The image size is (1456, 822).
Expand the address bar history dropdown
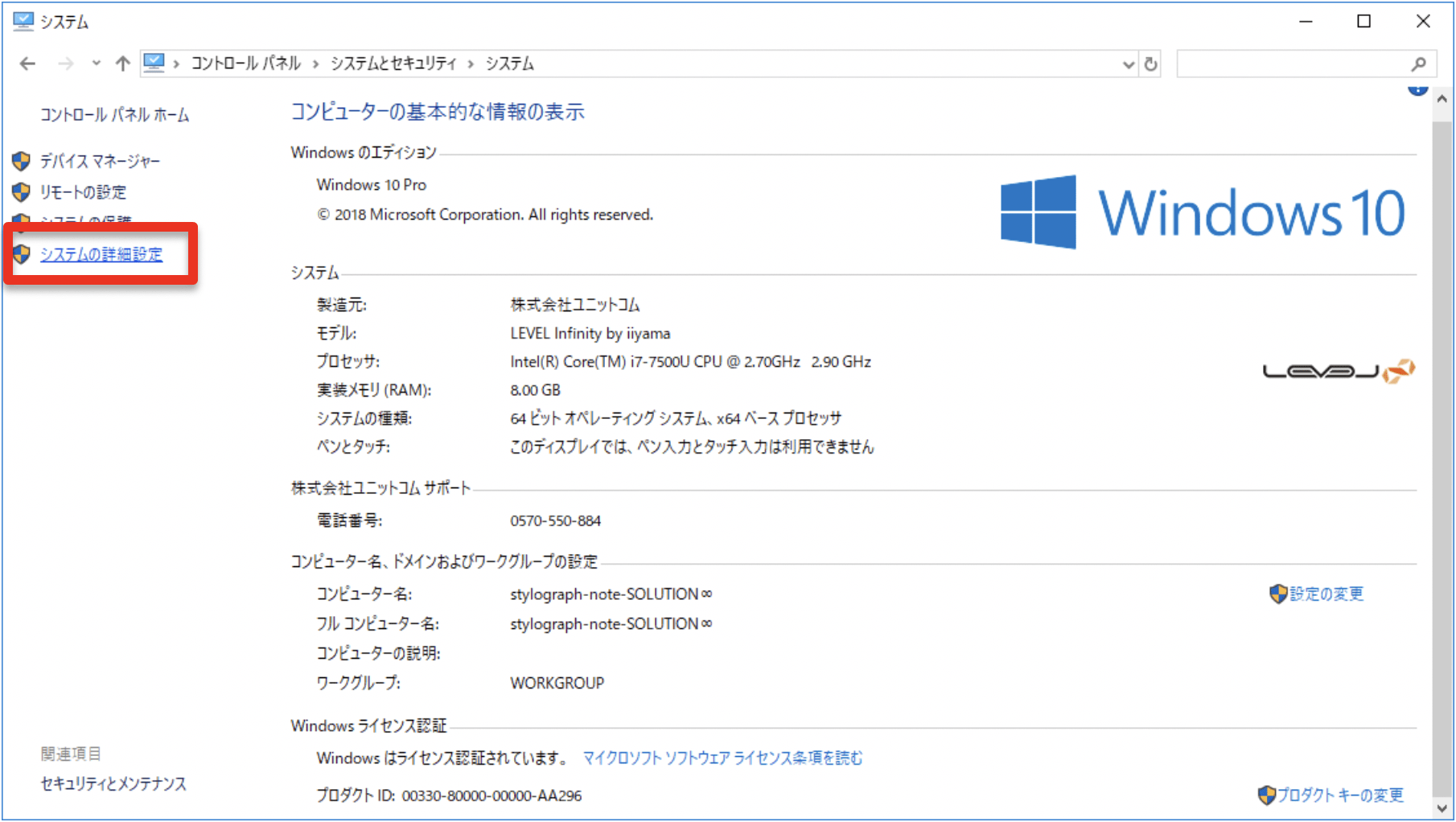tap(1128, 64)
